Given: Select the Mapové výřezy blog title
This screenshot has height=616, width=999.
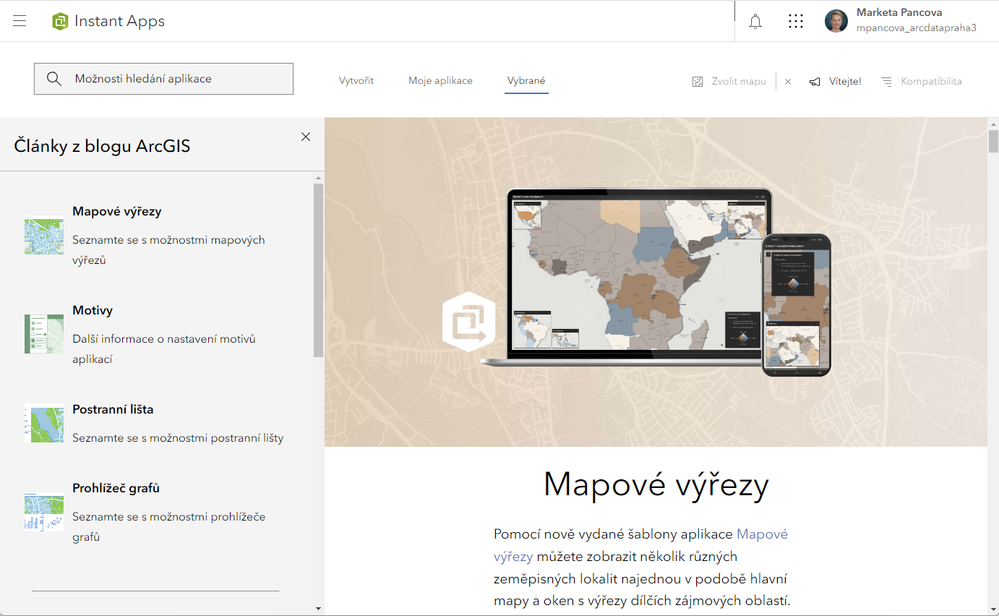Looking at the screenshot, I should point(117,211).
